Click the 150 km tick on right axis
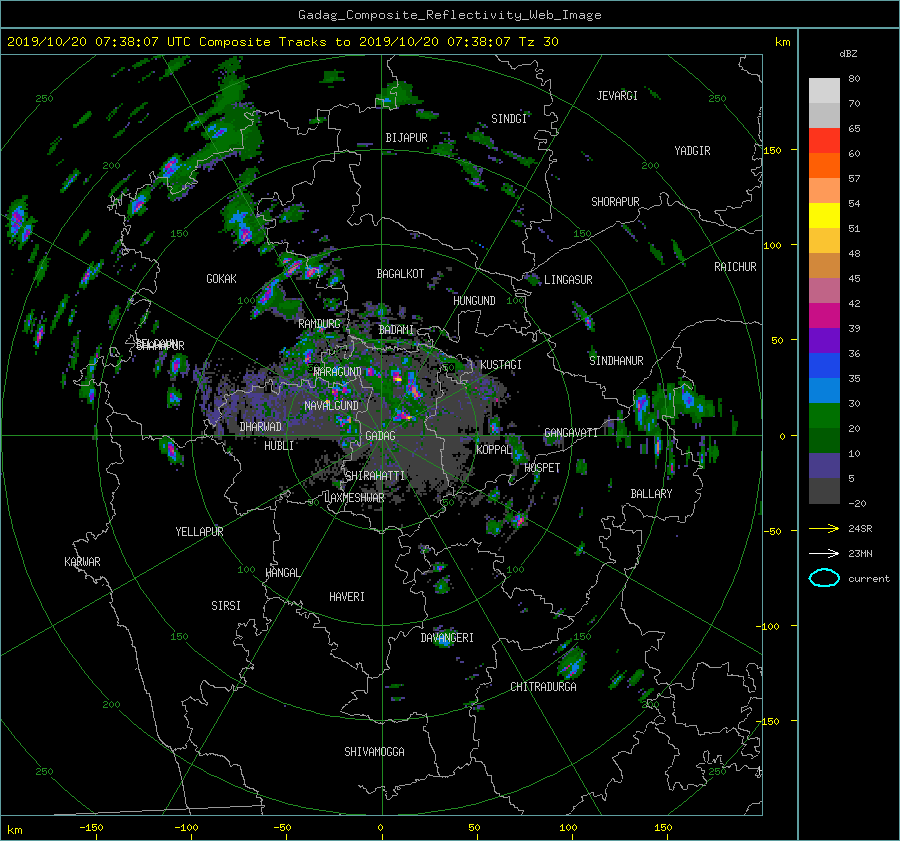900x841 pixels. [773, 150]
